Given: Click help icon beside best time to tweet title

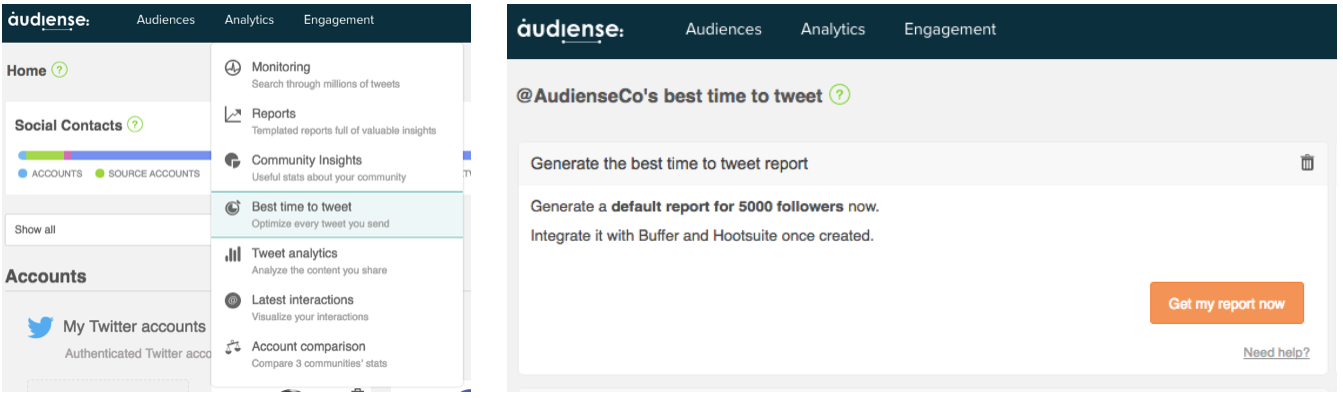Looking at the screenshot, I should [x=840, y=96].
